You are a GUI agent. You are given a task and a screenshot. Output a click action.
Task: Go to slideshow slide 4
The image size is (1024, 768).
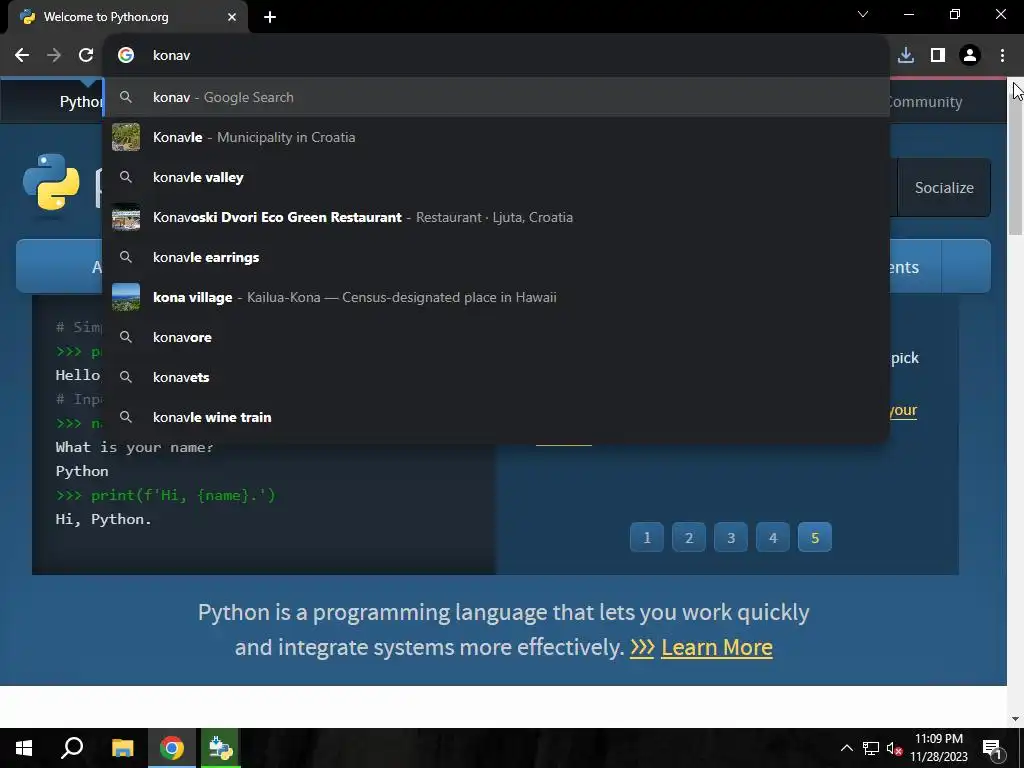click(x=773, y=537)
